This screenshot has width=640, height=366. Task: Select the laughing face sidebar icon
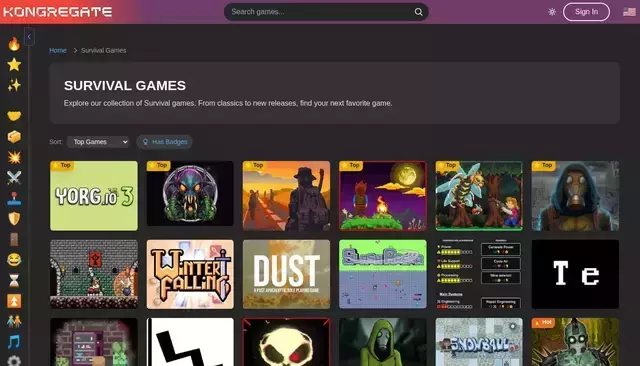coord(14,260)
